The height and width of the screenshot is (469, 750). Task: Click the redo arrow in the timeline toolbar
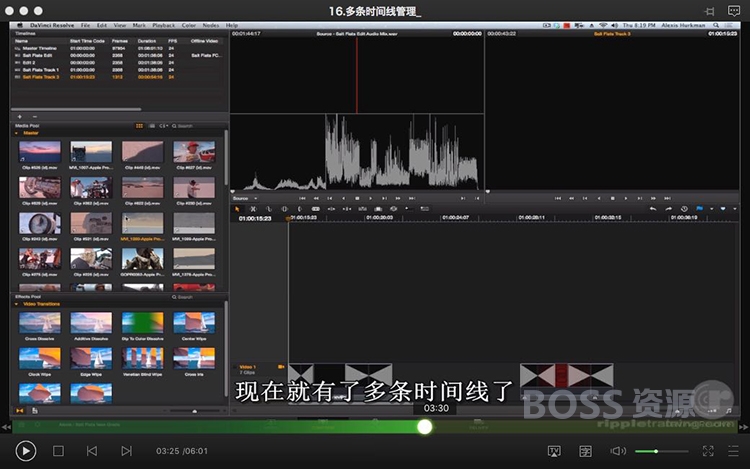668,209
